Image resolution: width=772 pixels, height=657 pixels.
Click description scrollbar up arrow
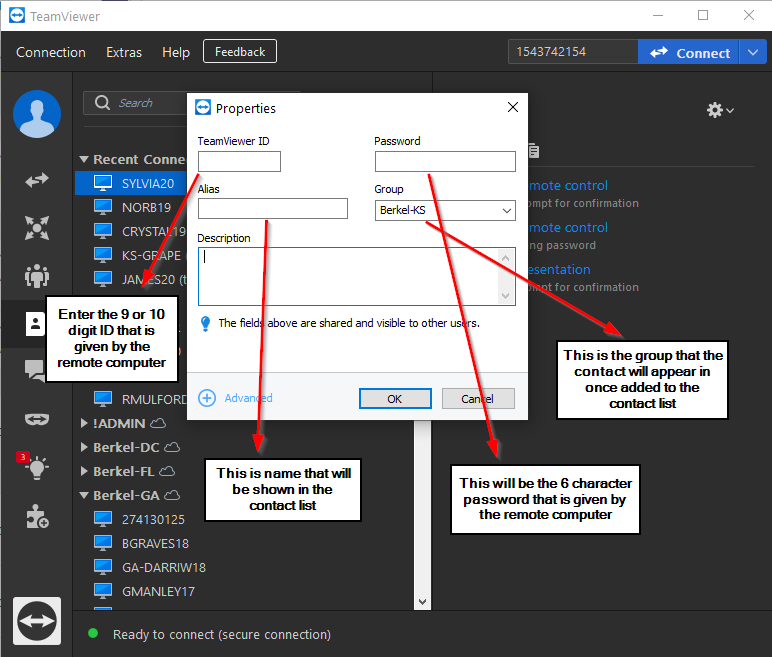tap(505, 258)
